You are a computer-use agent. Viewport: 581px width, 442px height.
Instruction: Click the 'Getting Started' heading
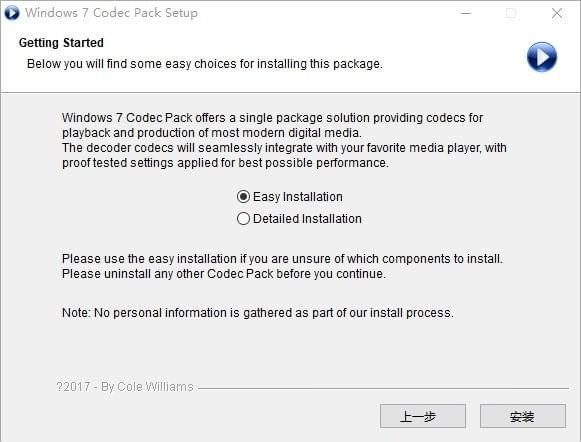pos(61,43)
